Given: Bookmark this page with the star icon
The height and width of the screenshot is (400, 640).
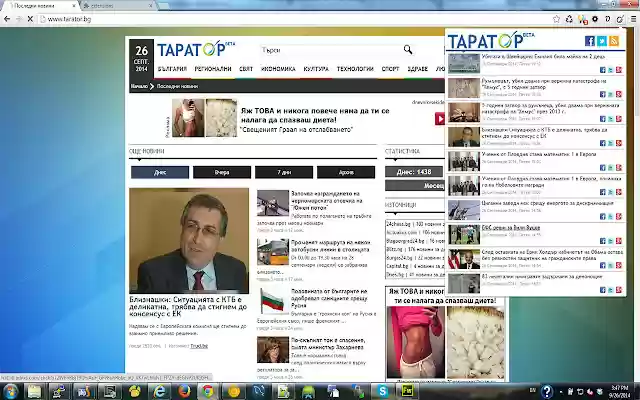Looking at the screenshot, I should pyautogui.click(x=556, y=19).
